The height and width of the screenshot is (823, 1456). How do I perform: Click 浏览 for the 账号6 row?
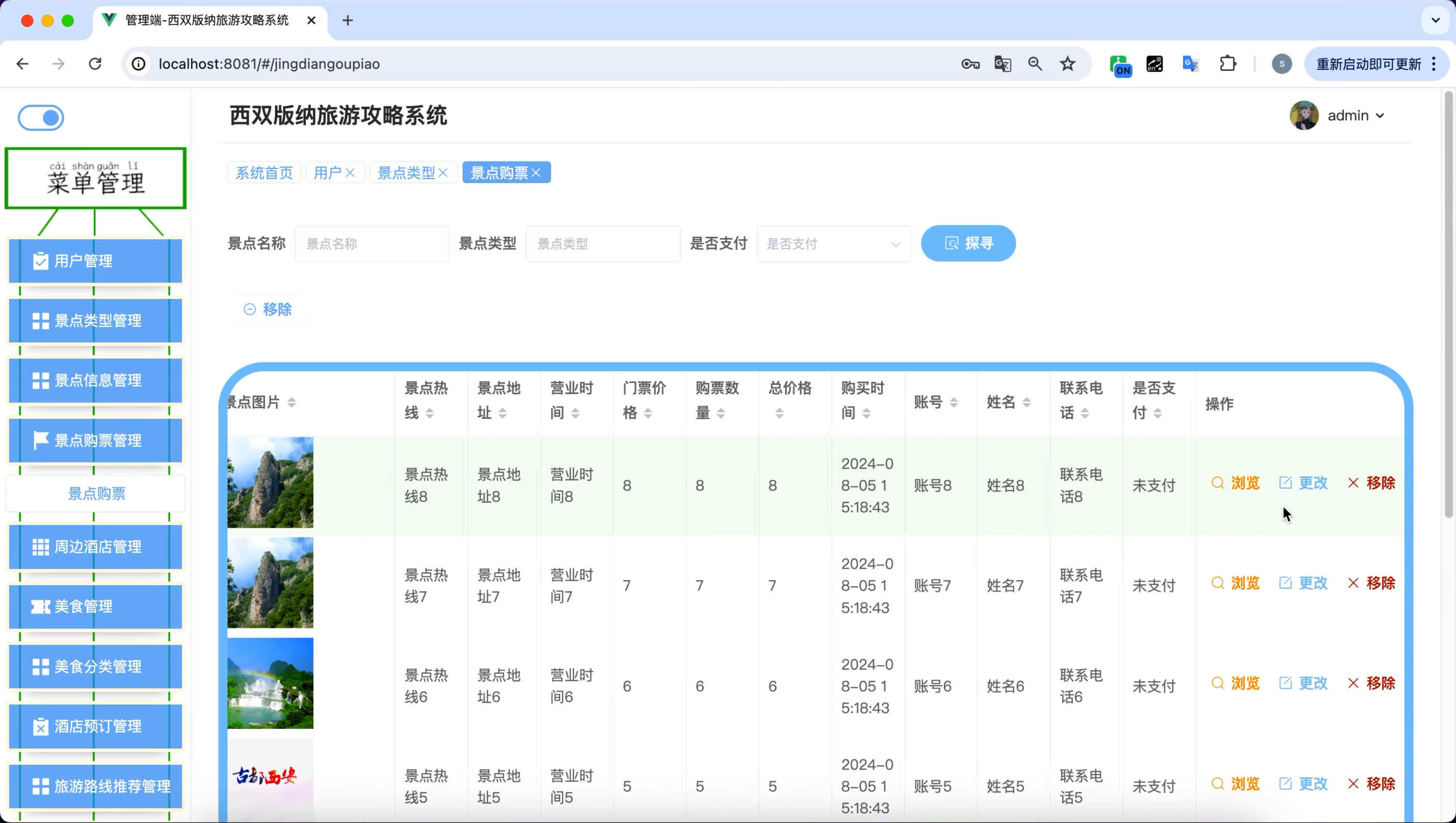(1236, 683)
